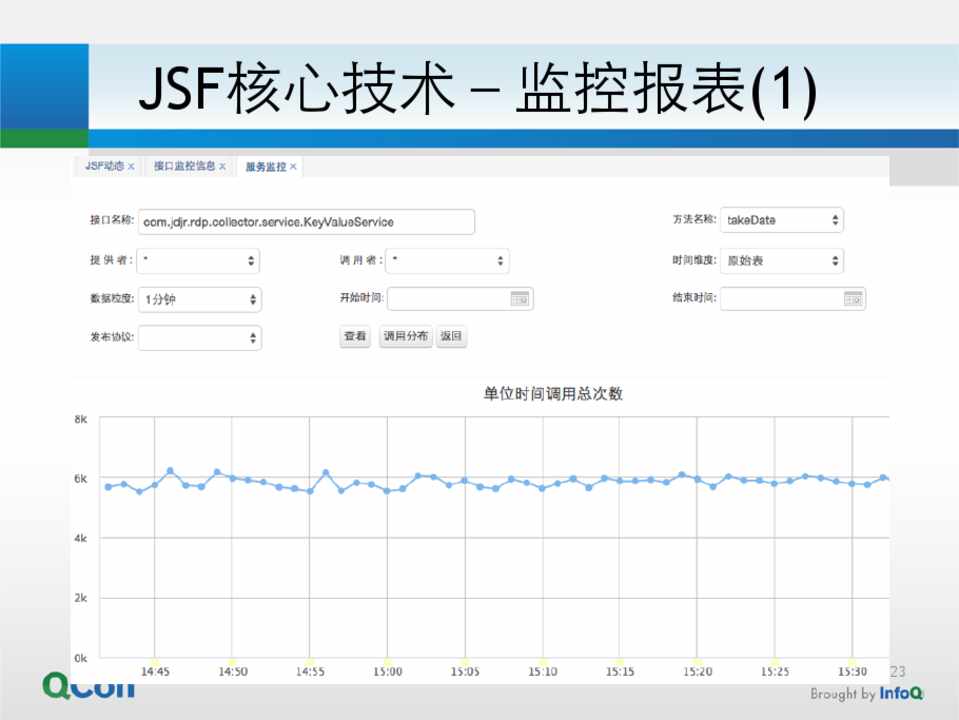Click the 返回 button
959x720 pixels.
click(452, 337)
